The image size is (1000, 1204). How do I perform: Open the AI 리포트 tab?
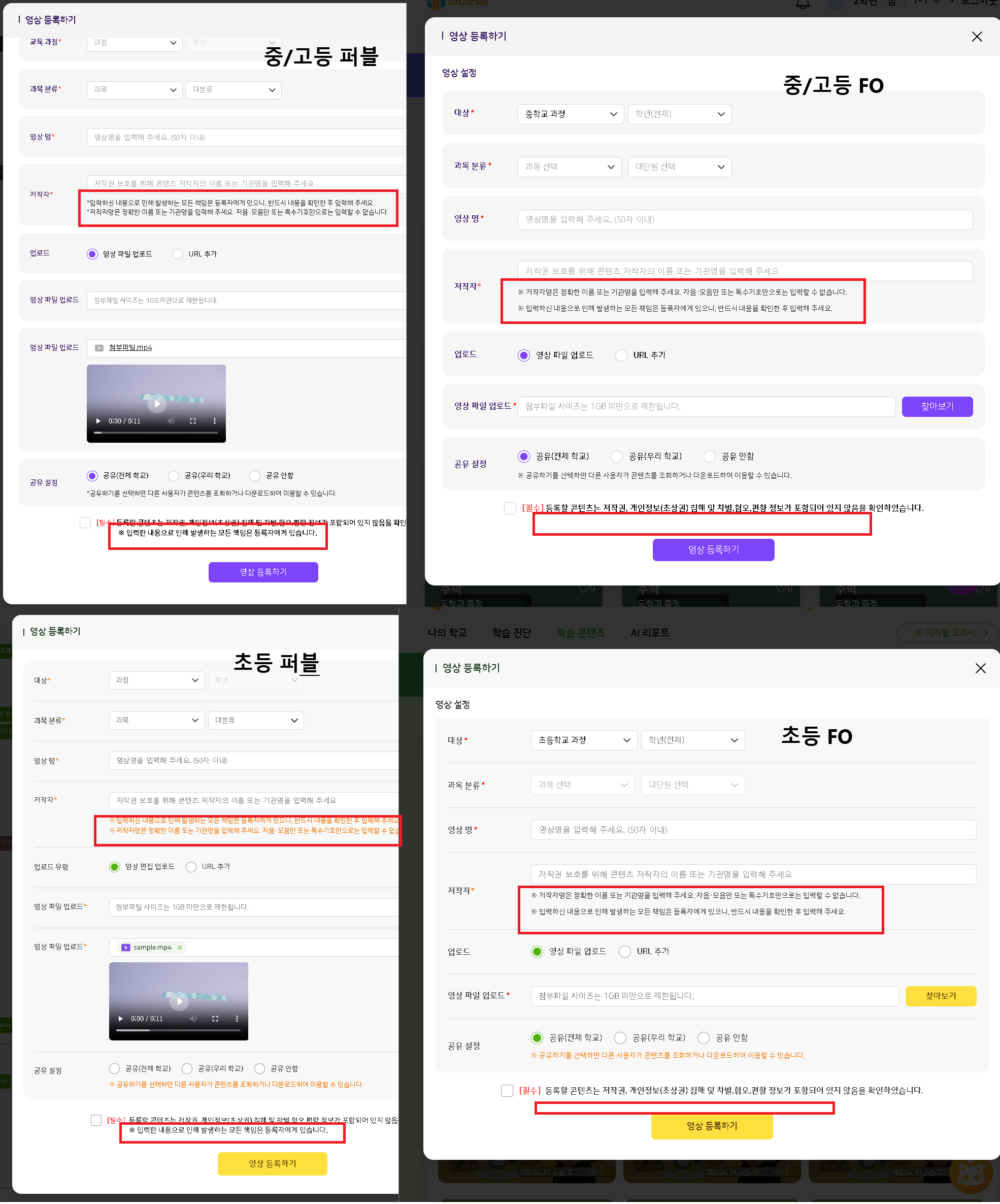click(649, 632)
